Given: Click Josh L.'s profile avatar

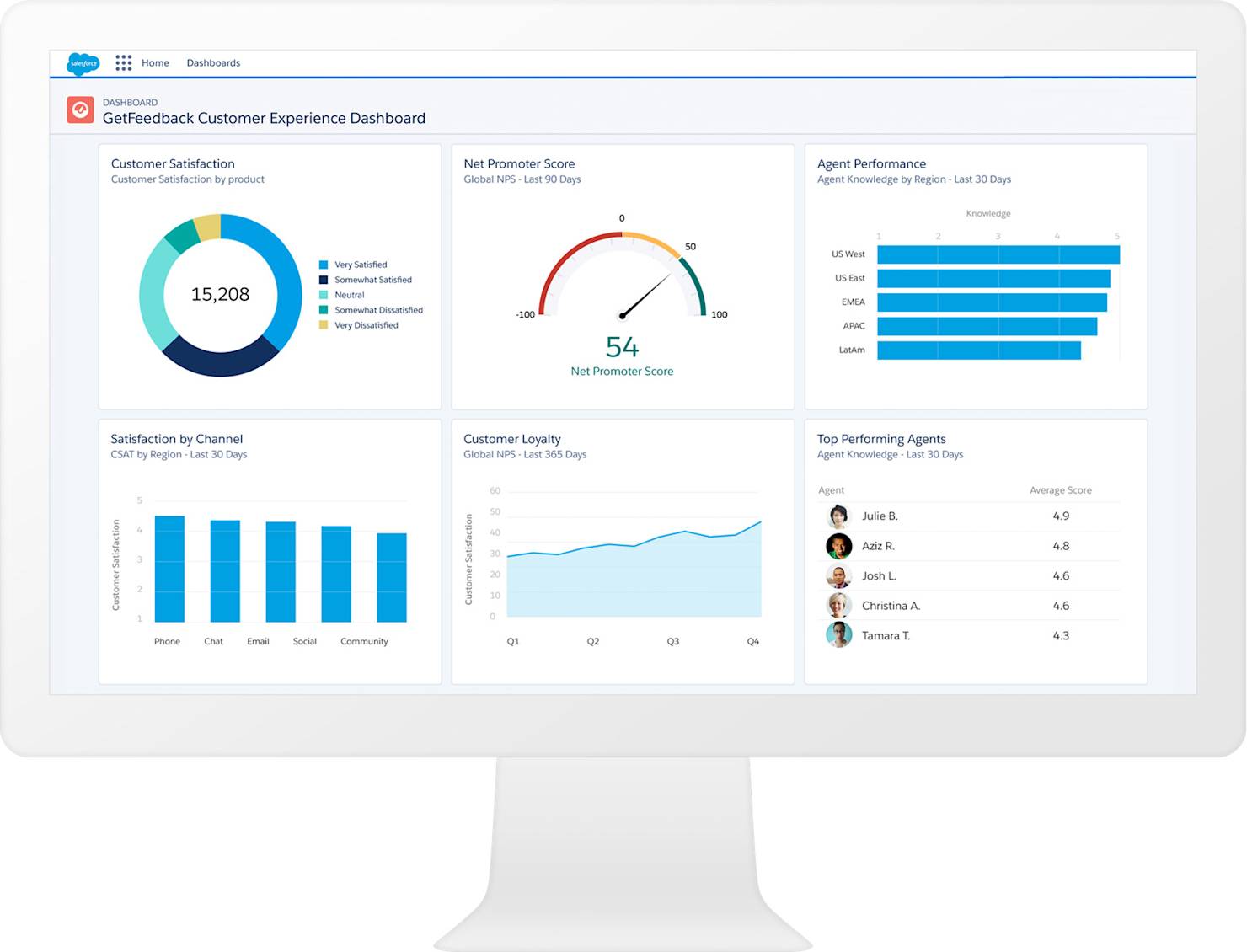Looking at the screenshot, I should (x=838, y=575).
